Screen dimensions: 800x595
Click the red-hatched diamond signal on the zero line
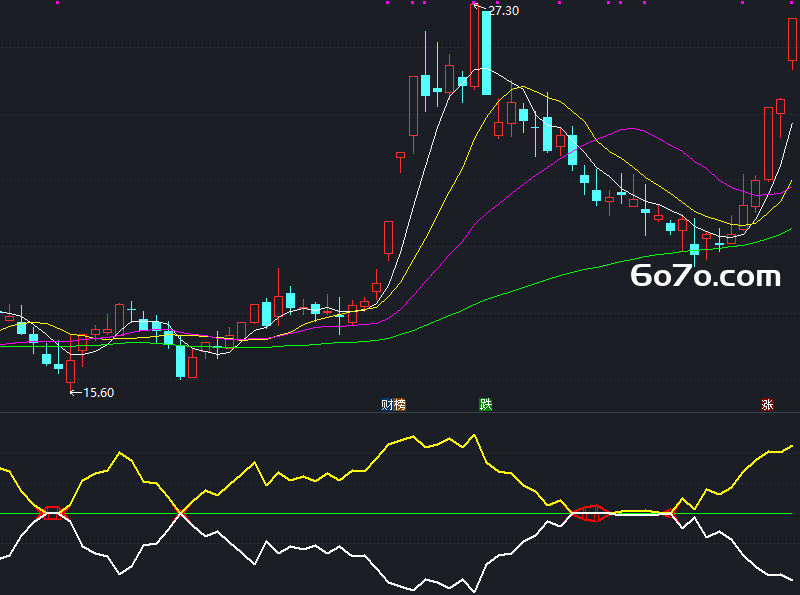coord(592,513)
